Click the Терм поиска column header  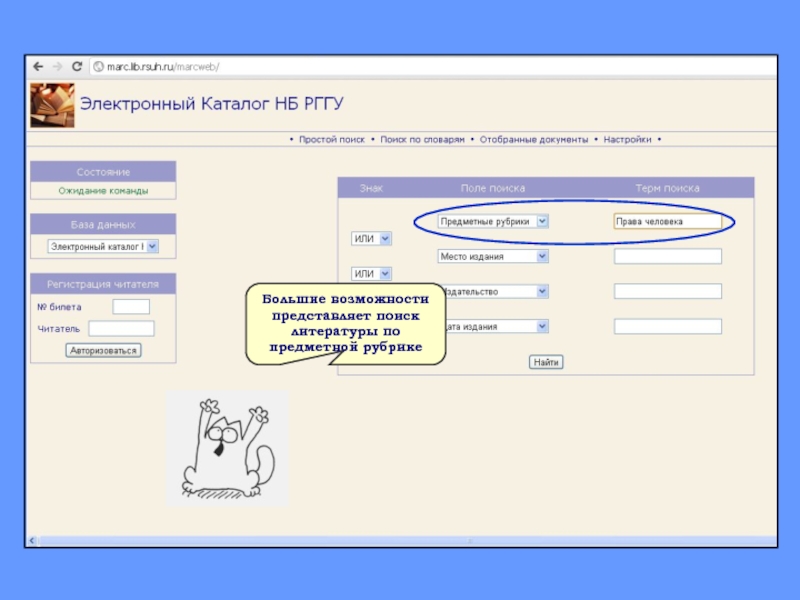(667, 188)
